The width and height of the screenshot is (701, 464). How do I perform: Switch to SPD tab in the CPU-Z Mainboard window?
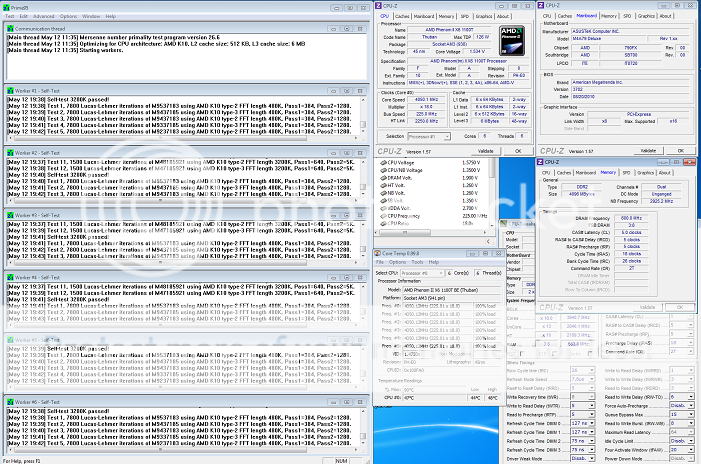click(x=627, y=16)
